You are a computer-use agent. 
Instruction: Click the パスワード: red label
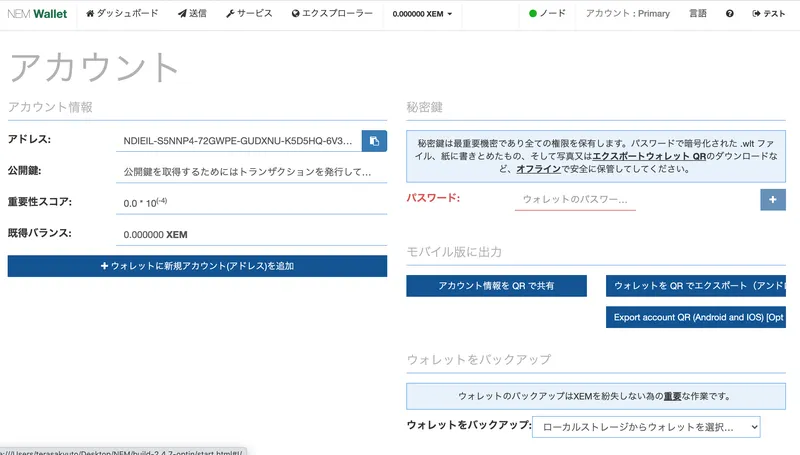pos(433,198)
